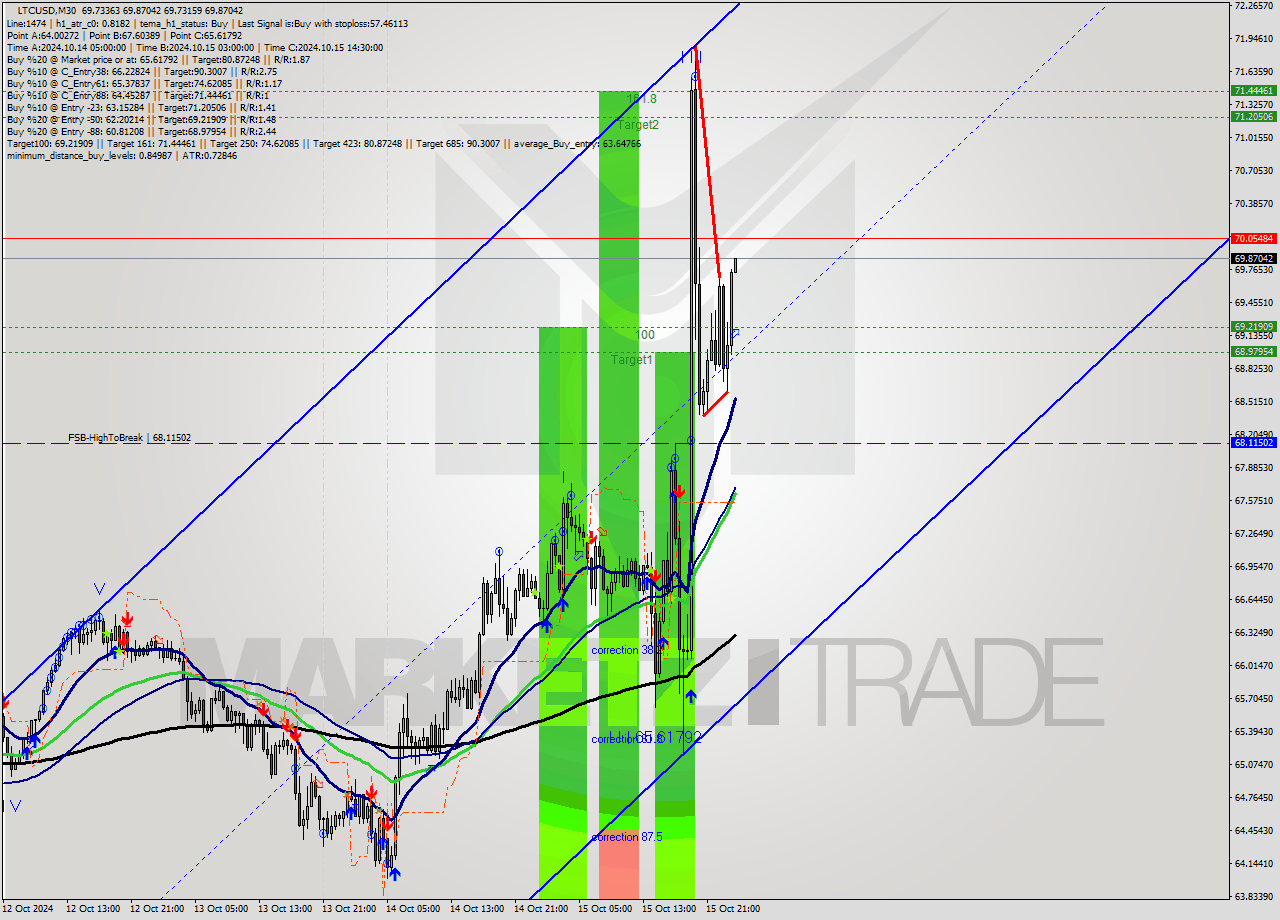1280x920 pixels.
Task: Click the '13 Oct 05:00' time label
Action: [x=221, y=909]
